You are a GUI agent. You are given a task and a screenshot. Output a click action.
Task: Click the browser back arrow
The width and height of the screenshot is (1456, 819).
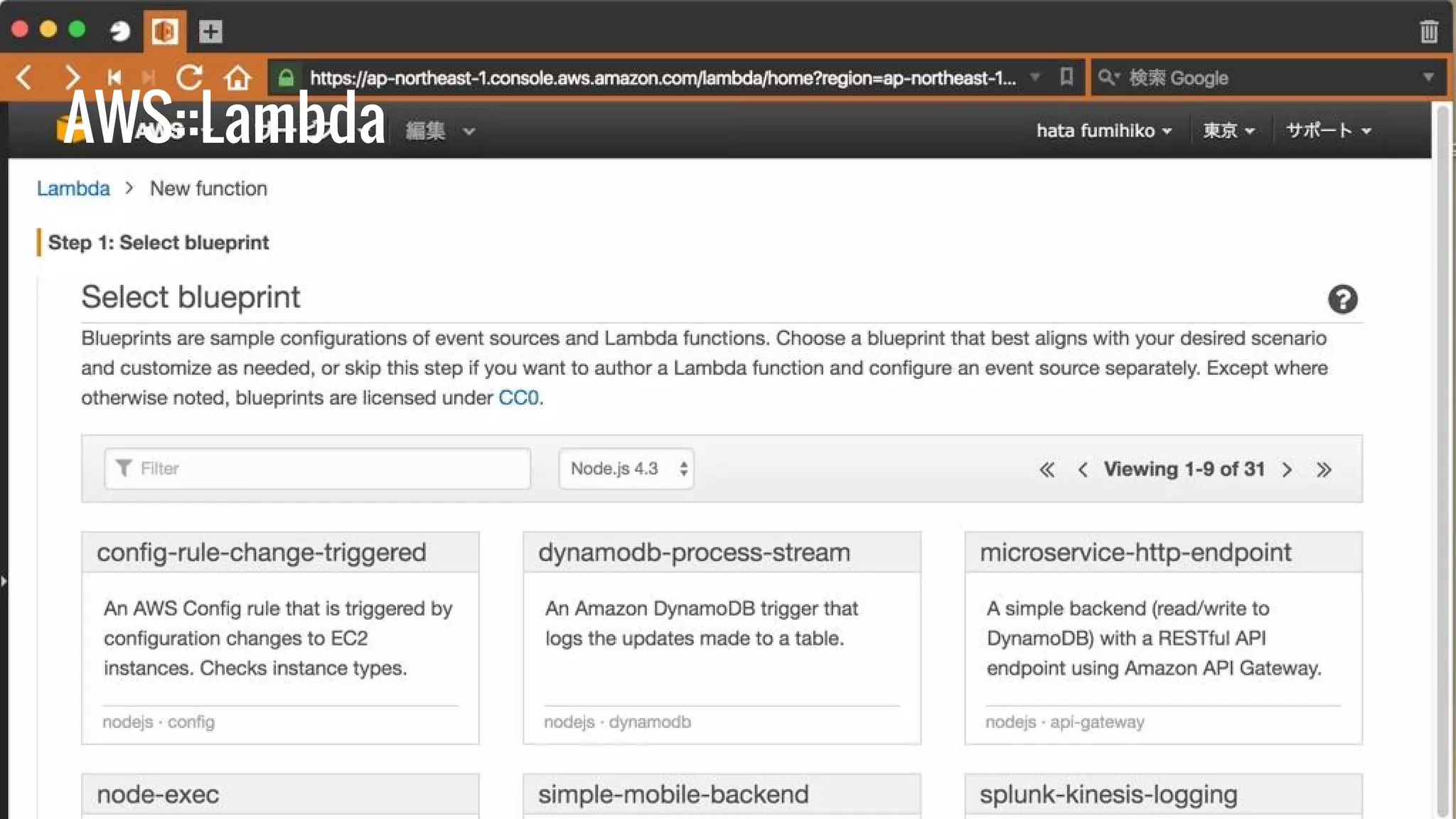pos(24,77)
